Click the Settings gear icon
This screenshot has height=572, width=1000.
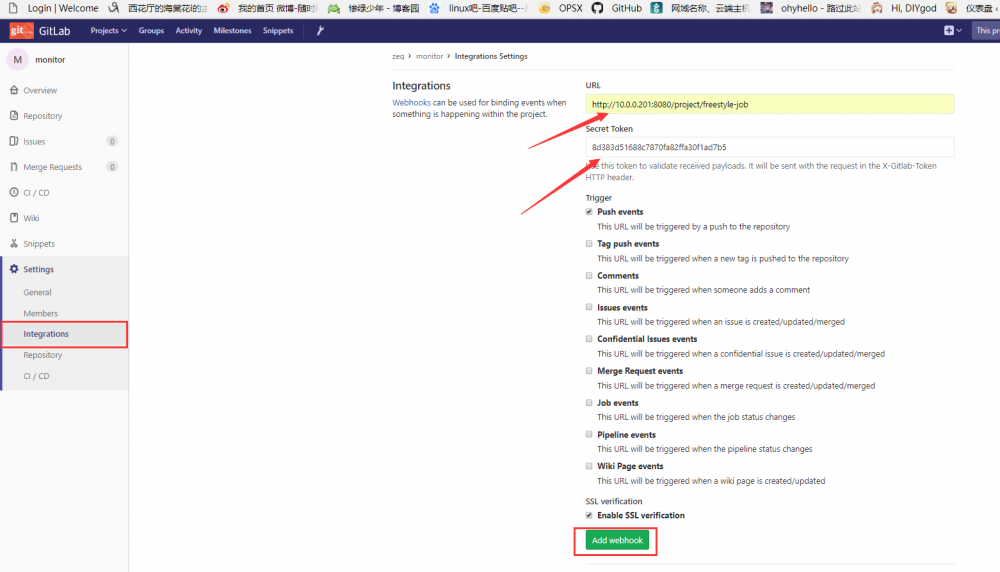point(14,269)
